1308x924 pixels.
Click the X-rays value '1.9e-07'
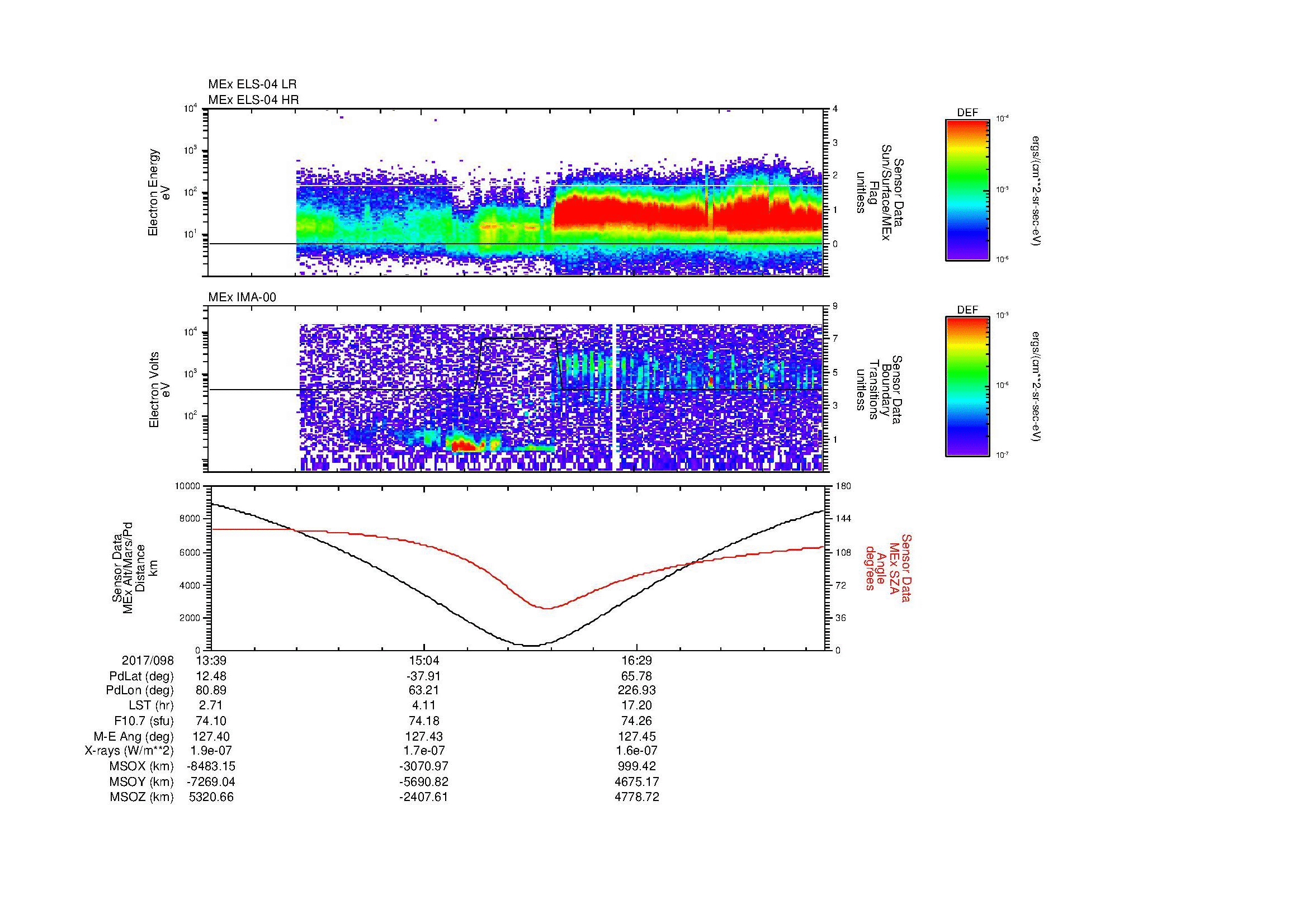coord(211,751)
